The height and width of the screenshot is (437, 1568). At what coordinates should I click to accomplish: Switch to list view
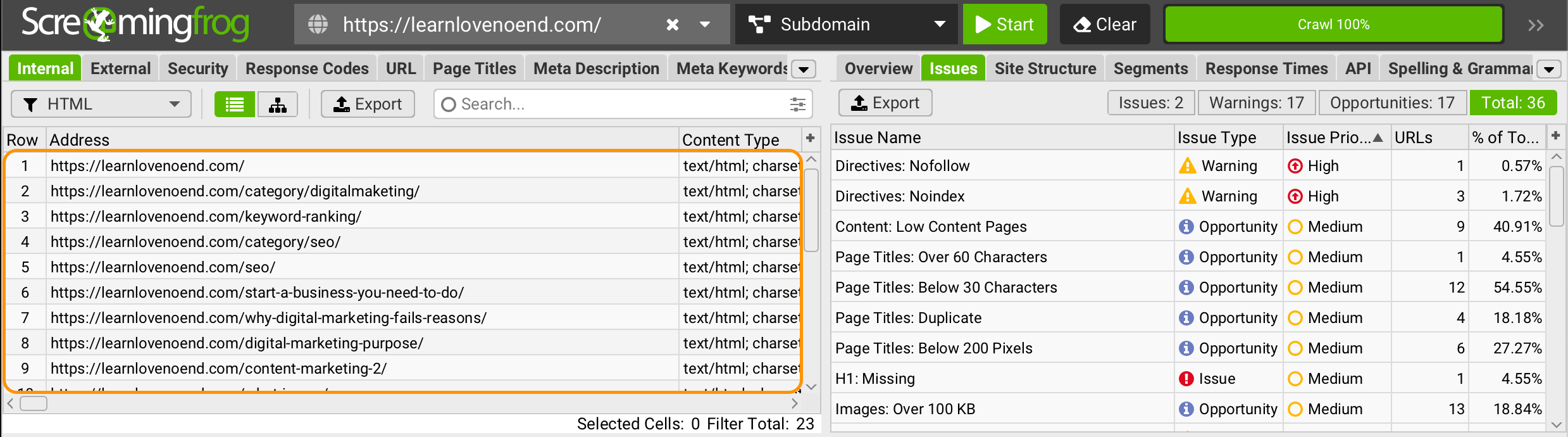coord(235,104)
